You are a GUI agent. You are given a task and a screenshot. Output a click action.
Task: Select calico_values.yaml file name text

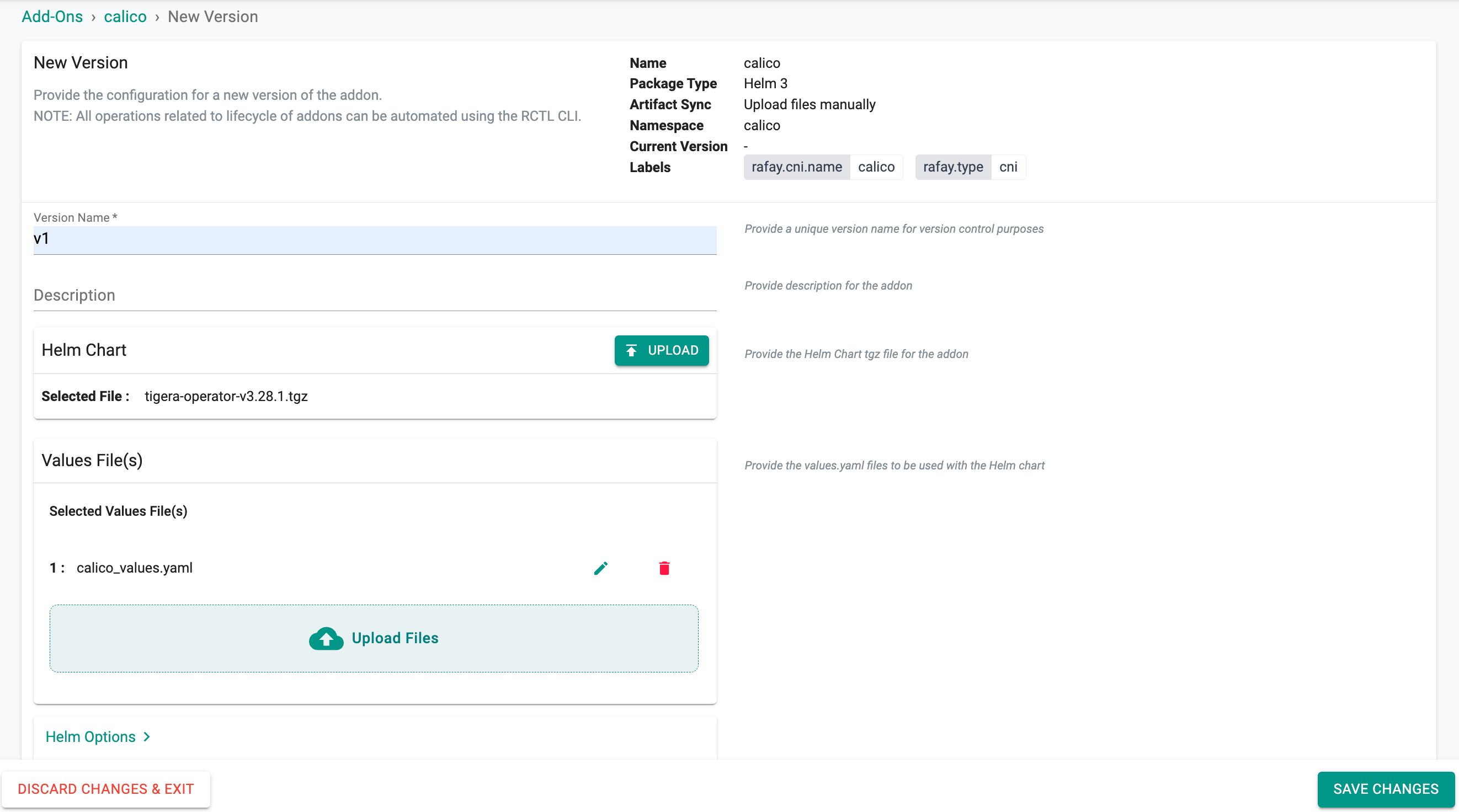[134, 568]
